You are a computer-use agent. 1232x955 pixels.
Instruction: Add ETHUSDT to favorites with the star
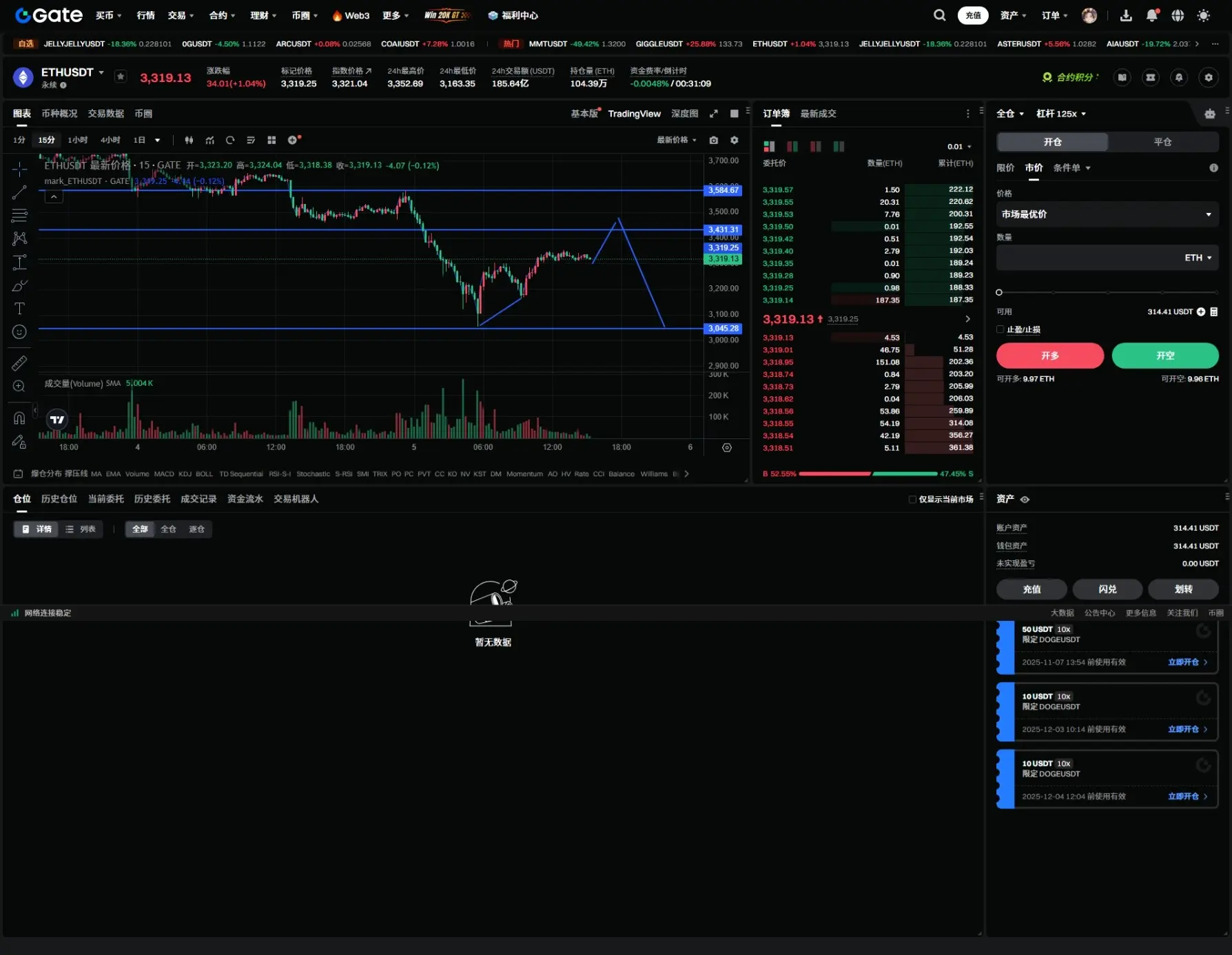pos(121,76)
